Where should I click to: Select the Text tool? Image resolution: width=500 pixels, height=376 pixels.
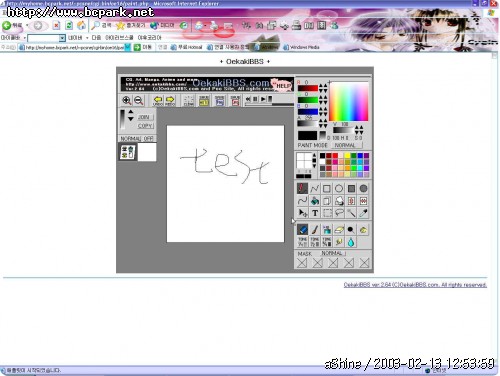point(315,213)
